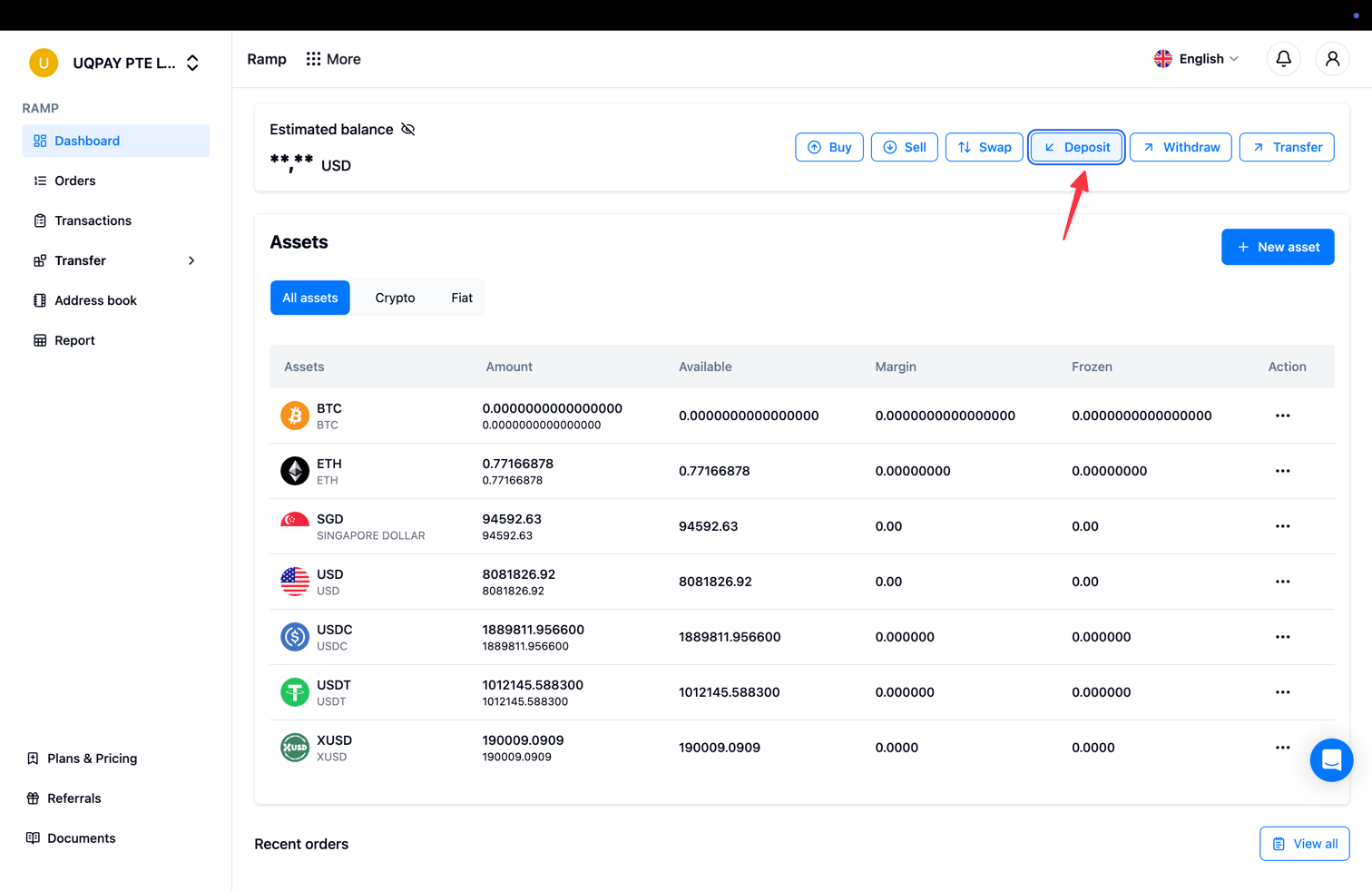Switch to the Crypto tab
The width and height of the screenshot is (1372, 891).
[395, 298]
